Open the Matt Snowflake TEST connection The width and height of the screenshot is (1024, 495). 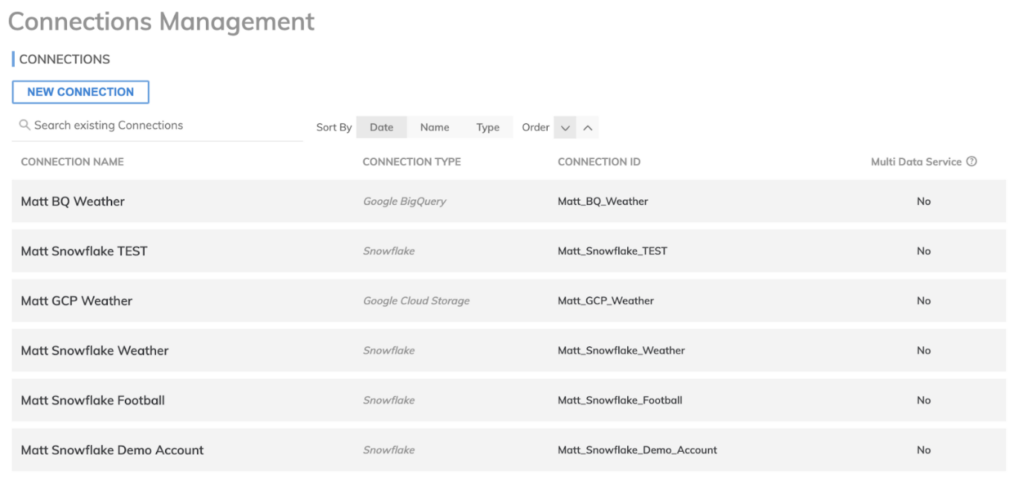(84, 251)
